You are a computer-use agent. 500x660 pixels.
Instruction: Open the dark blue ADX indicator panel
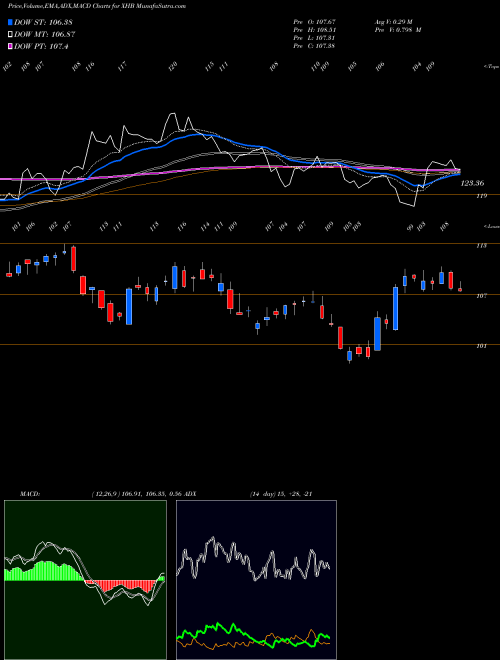pyautogui.click(x=256, y=580)
